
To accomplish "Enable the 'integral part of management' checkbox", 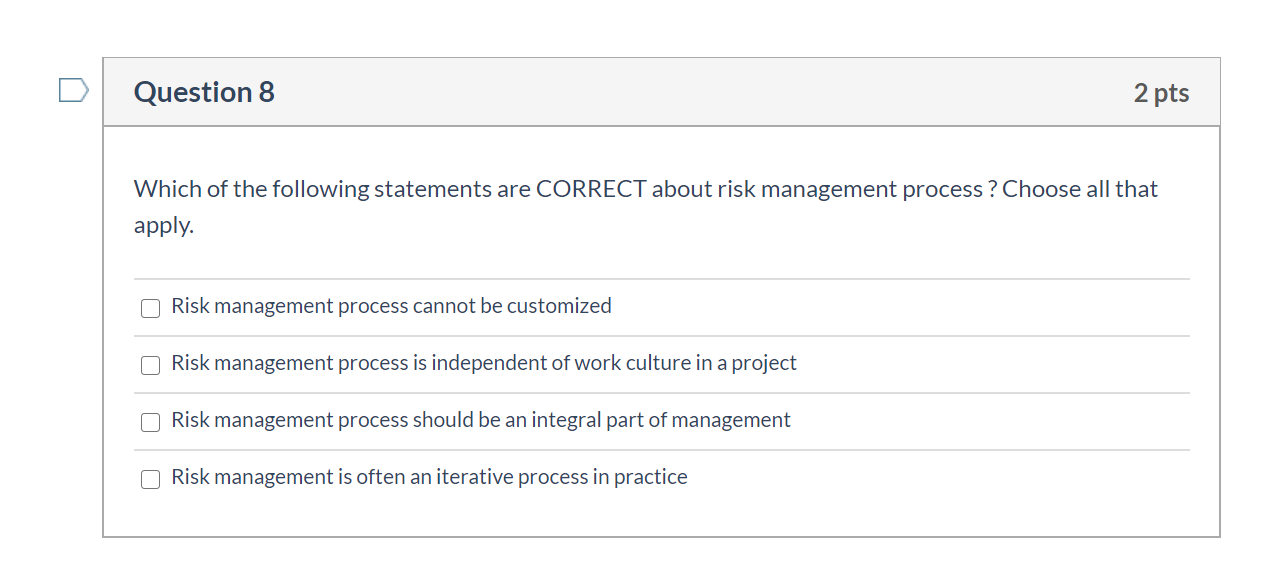I will coord(150,422).
